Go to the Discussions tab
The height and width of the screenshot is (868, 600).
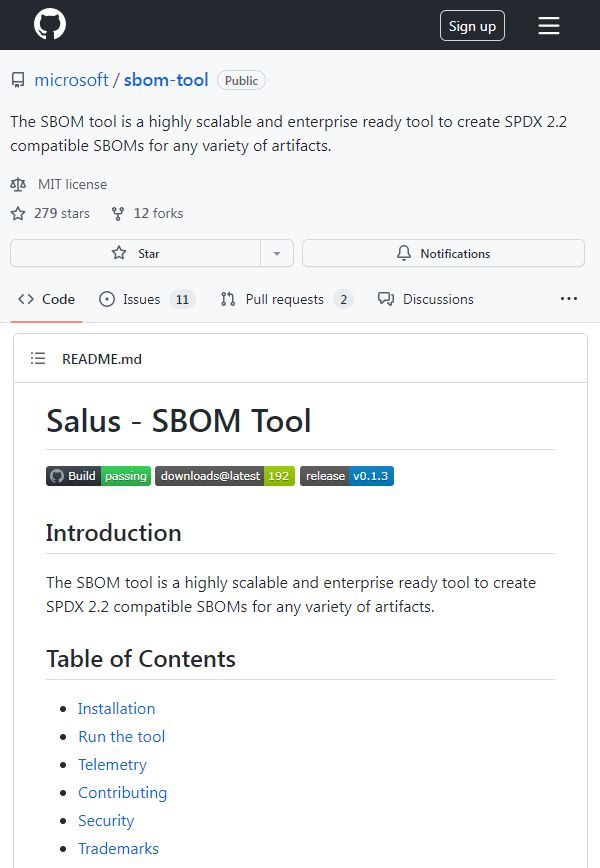[425, 299]
